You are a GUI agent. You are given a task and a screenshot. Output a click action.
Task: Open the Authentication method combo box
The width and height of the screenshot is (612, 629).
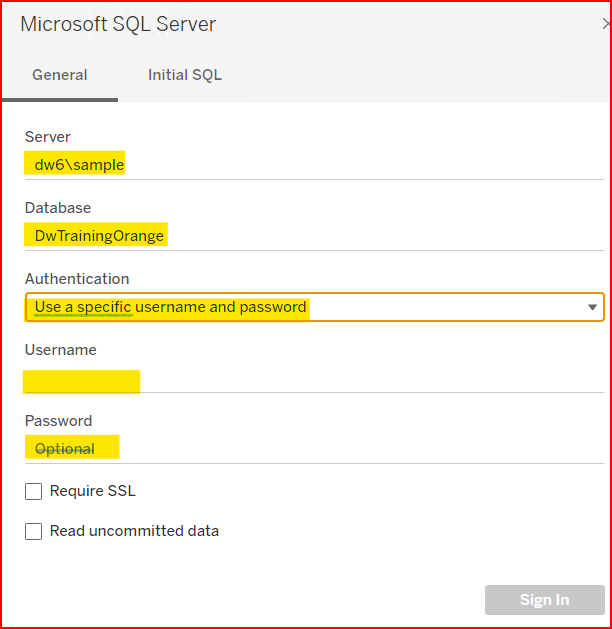300,307
